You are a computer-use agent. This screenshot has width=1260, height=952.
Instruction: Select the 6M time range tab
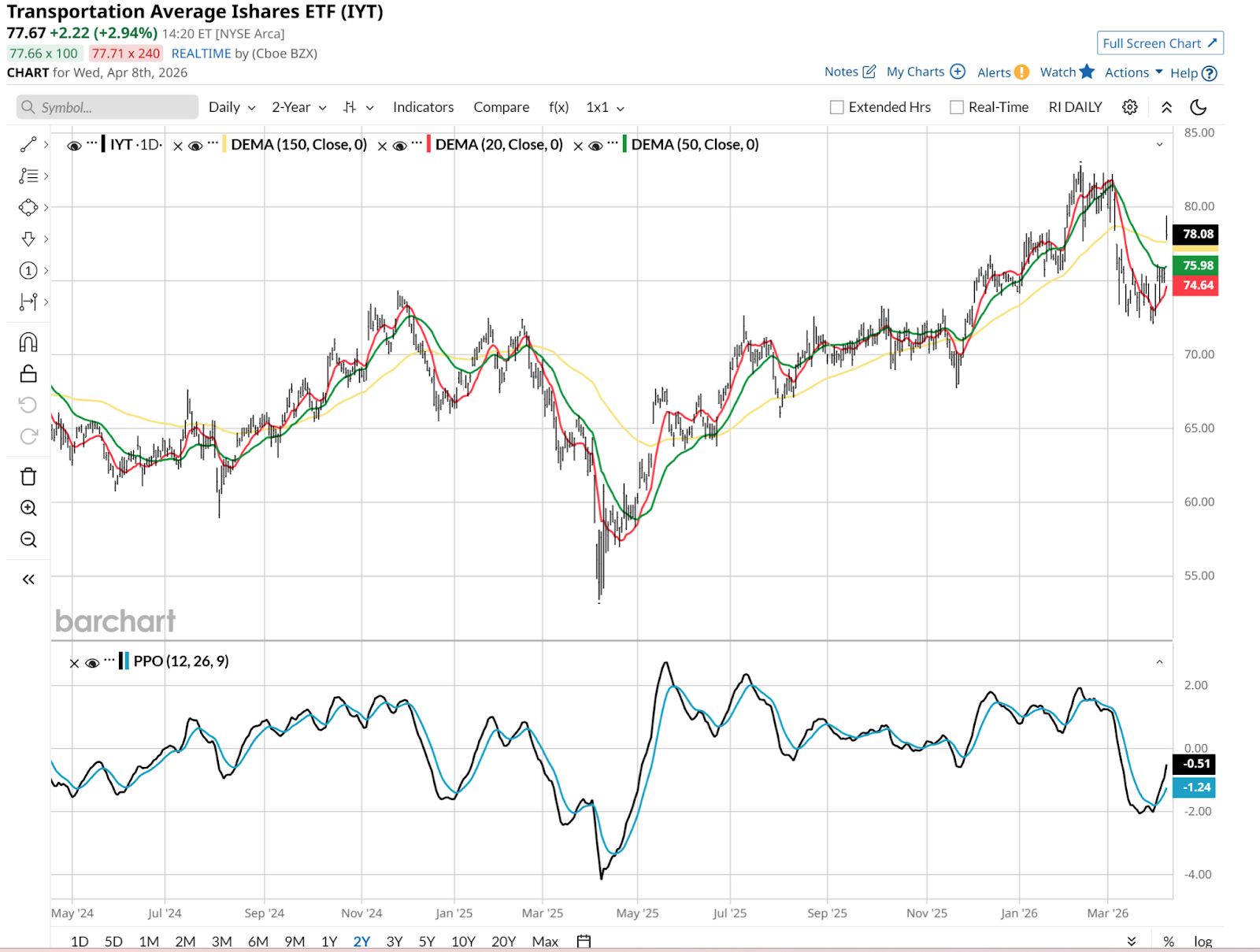click(258, 941)
